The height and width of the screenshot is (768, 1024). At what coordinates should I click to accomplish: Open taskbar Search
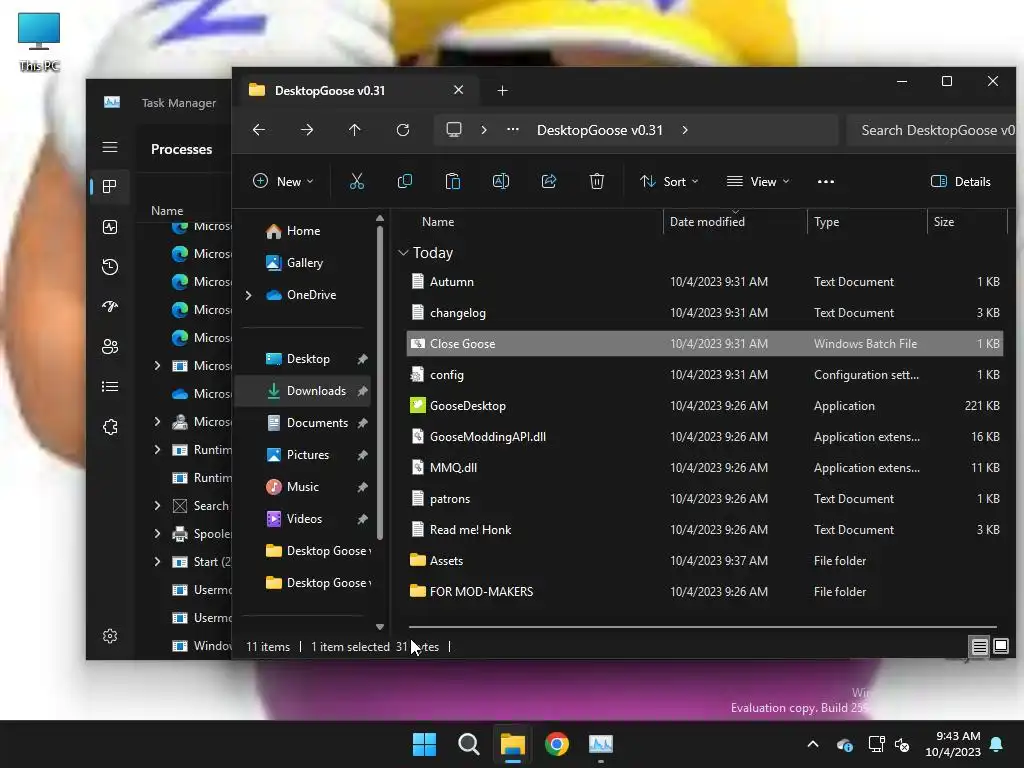(468, 744)
